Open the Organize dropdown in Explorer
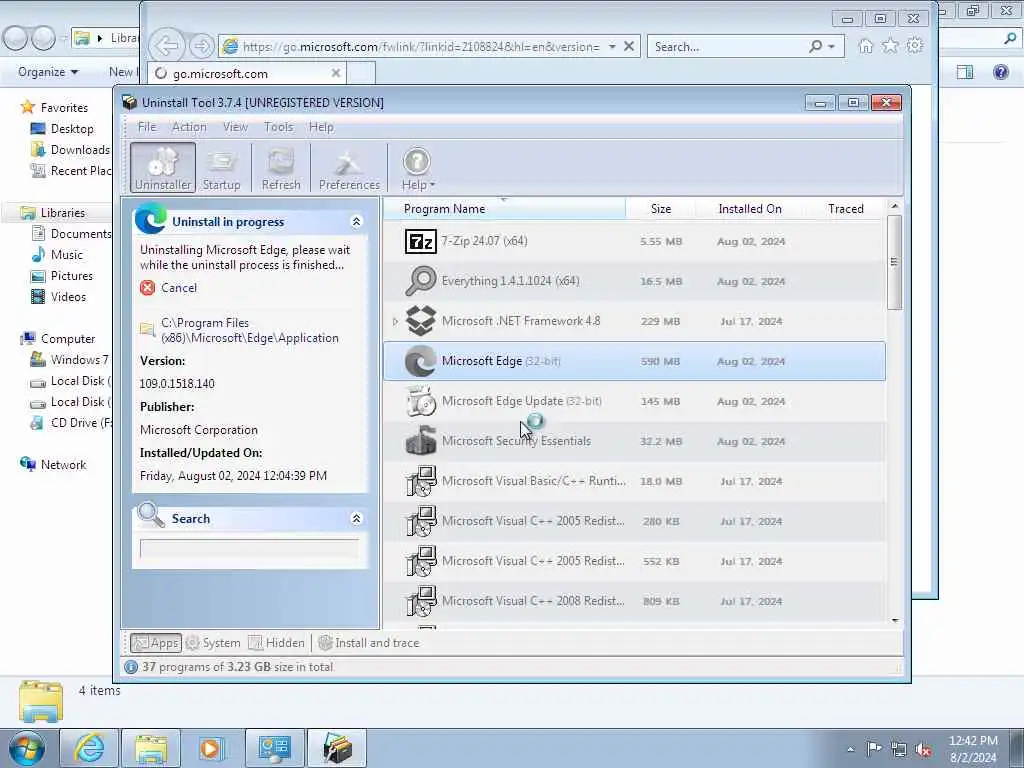Screen dimensions: 1024x768 click(48, 72)
